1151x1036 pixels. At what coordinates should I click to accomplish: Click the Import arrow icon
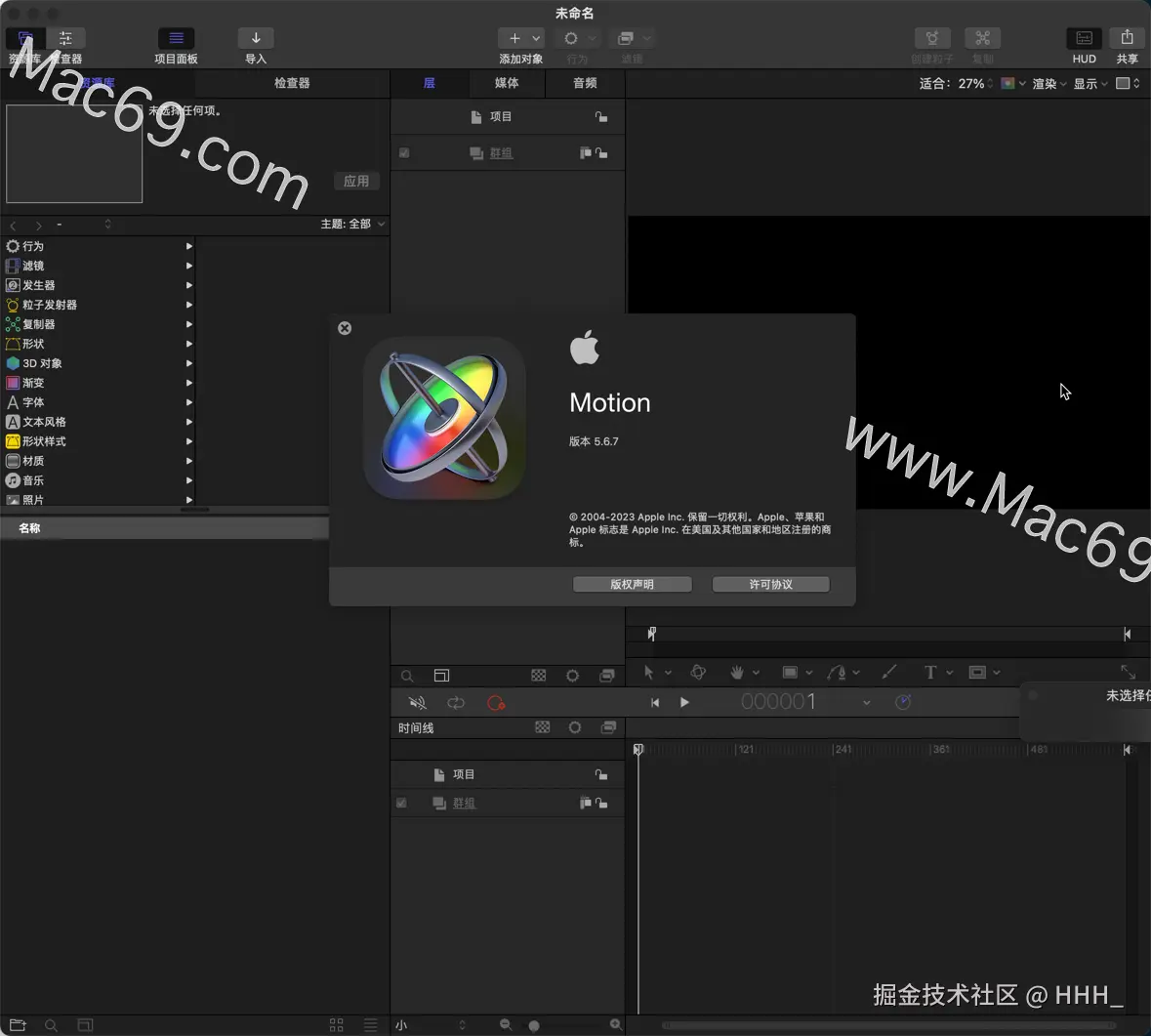pyautogui.click(x=256, y=38)
